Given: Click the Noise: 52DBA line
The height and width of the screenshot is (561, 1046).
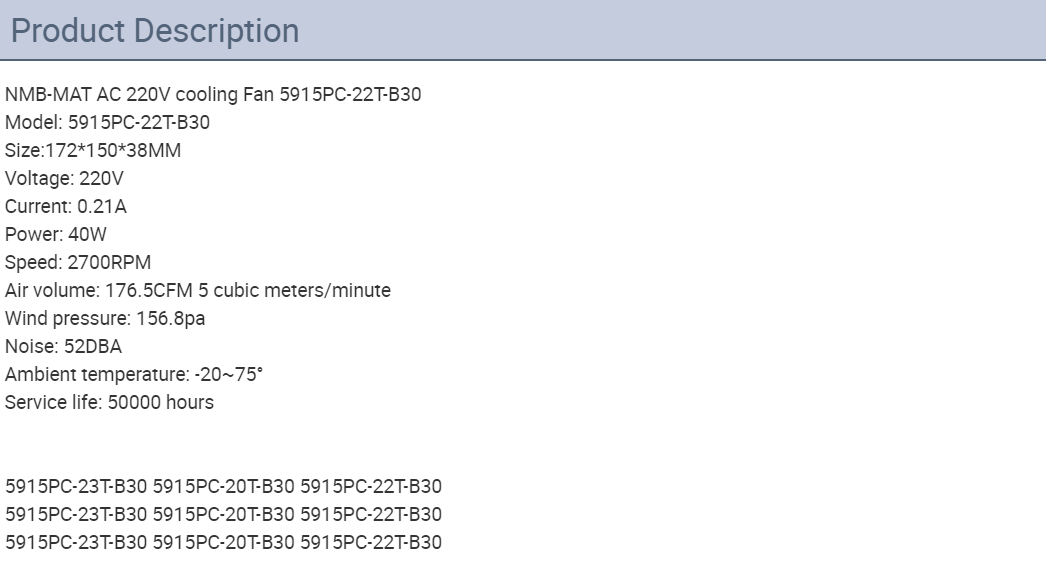Looking at the screenshot, I should [63, 347].
